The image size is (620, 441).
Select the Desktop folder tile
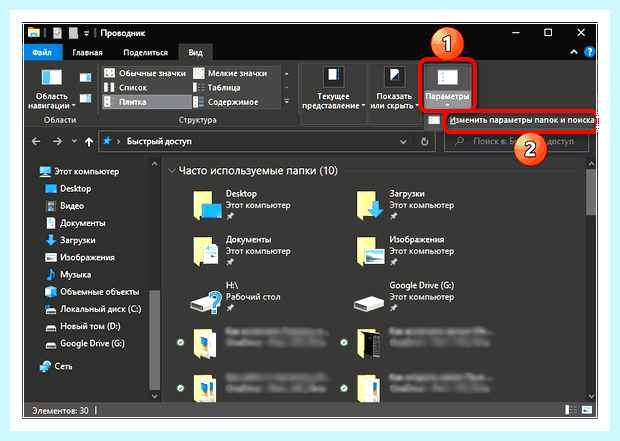coord(242,204)
